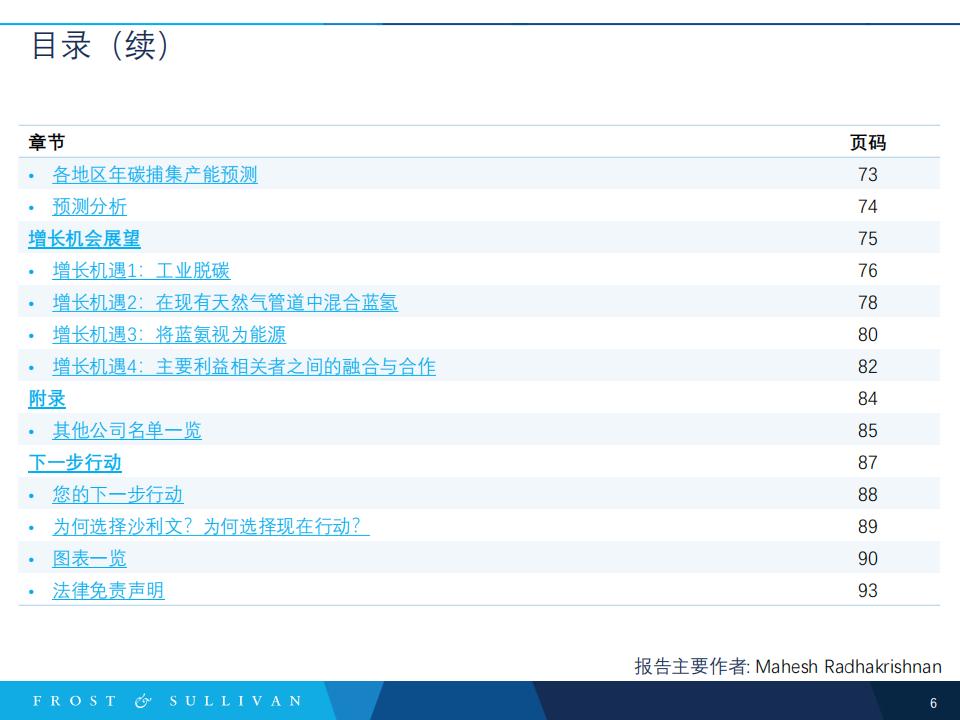Screen dimensions: 960x720
Task: Select page number 85
Action: click(868, 430)
